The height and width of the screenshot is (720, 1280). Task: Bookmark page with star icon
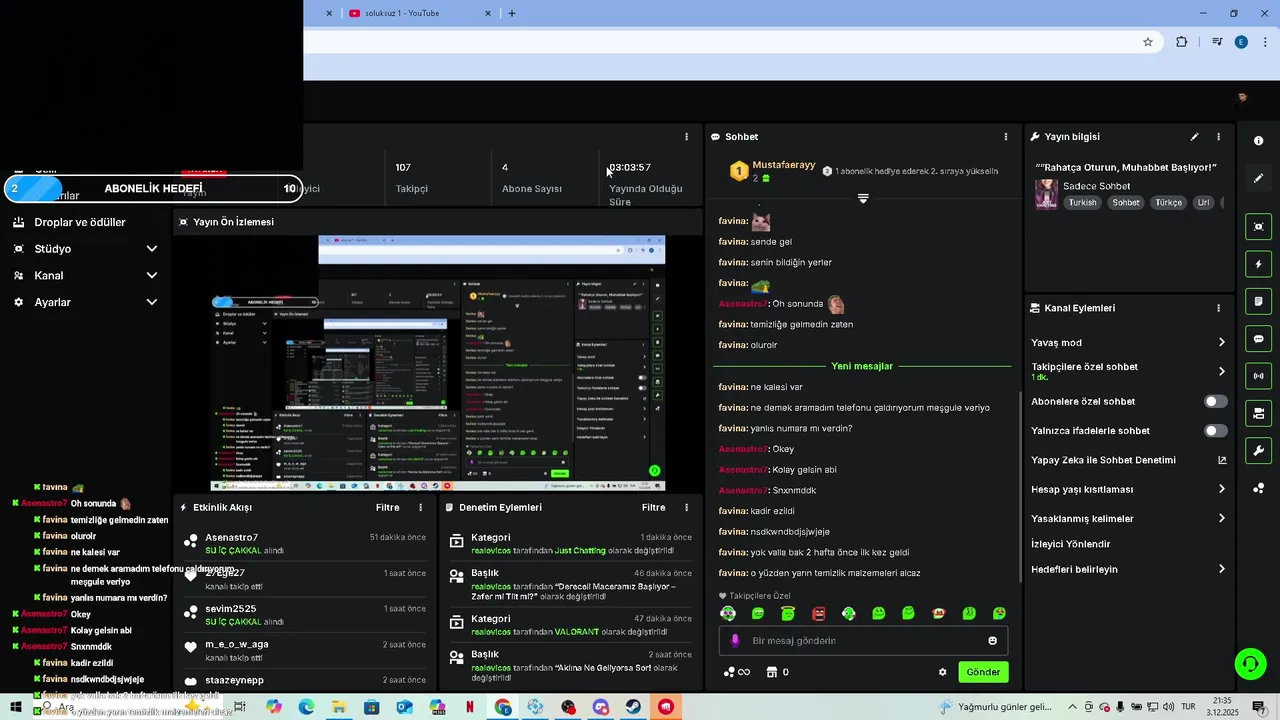1148,42
